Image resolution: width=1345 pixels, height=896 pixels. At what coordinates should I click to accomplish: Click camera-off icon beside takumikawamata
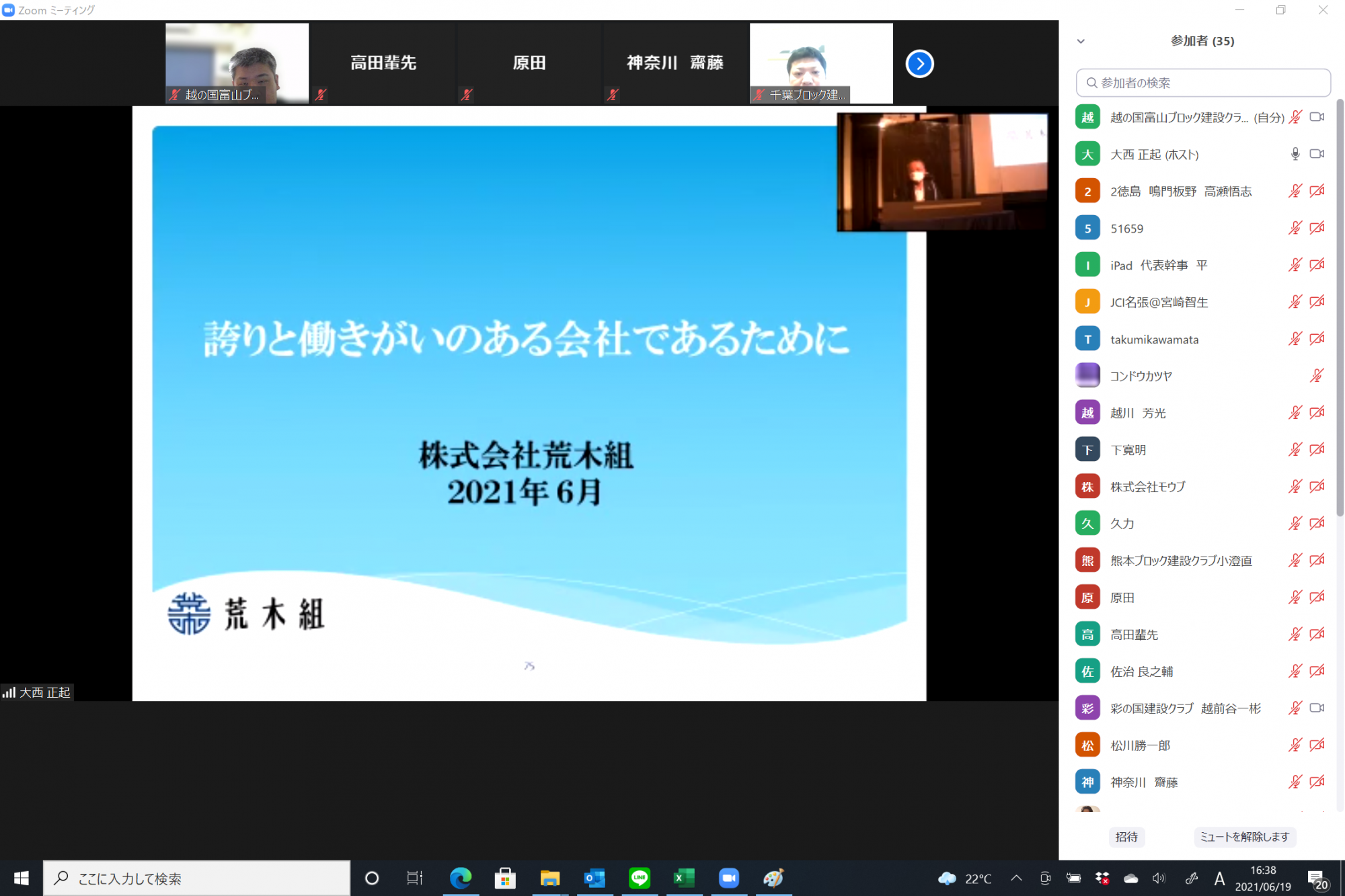pyautogui.click(x=1317, y=339)
